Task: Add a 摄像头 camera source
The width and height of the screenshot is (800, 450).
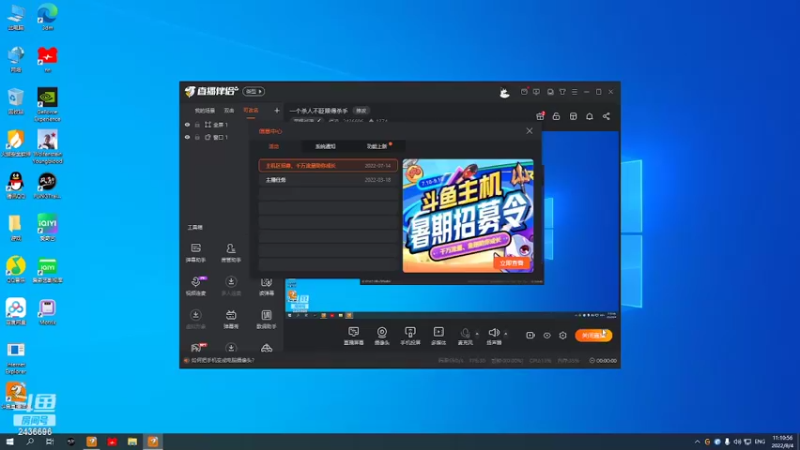Action: [382, 336]
